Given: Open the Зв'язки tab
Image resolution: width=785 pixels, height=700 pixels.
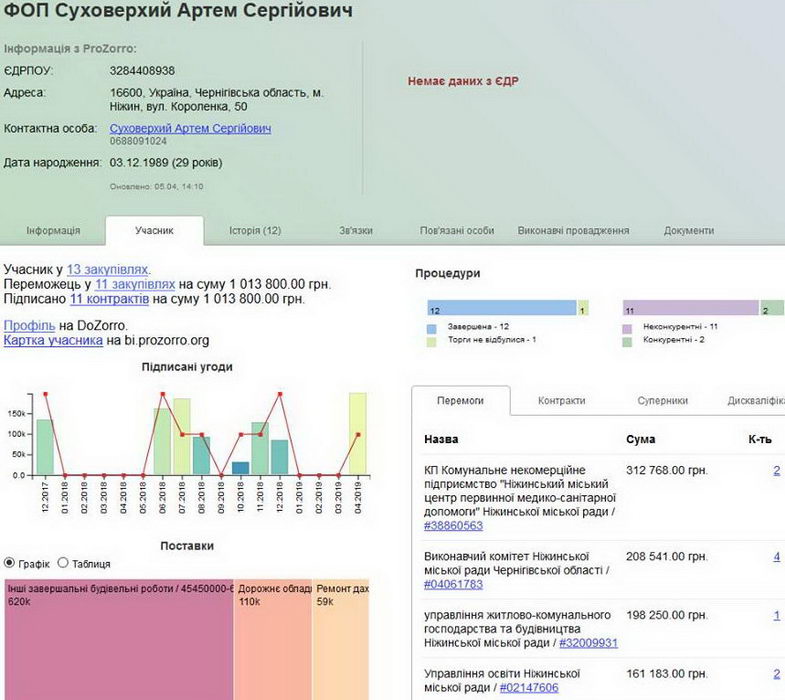Looking at the screenshot, I should click(x=356, y=231).
